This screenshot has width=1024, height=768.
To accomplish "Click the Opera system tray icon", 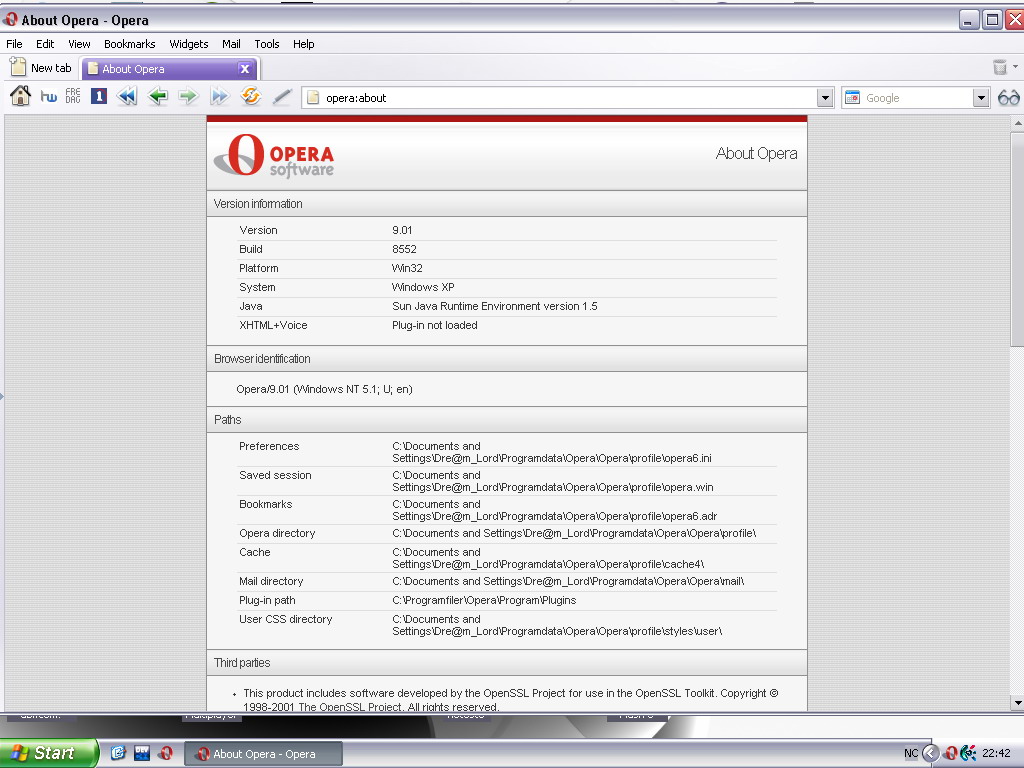I will pos(950,753).
